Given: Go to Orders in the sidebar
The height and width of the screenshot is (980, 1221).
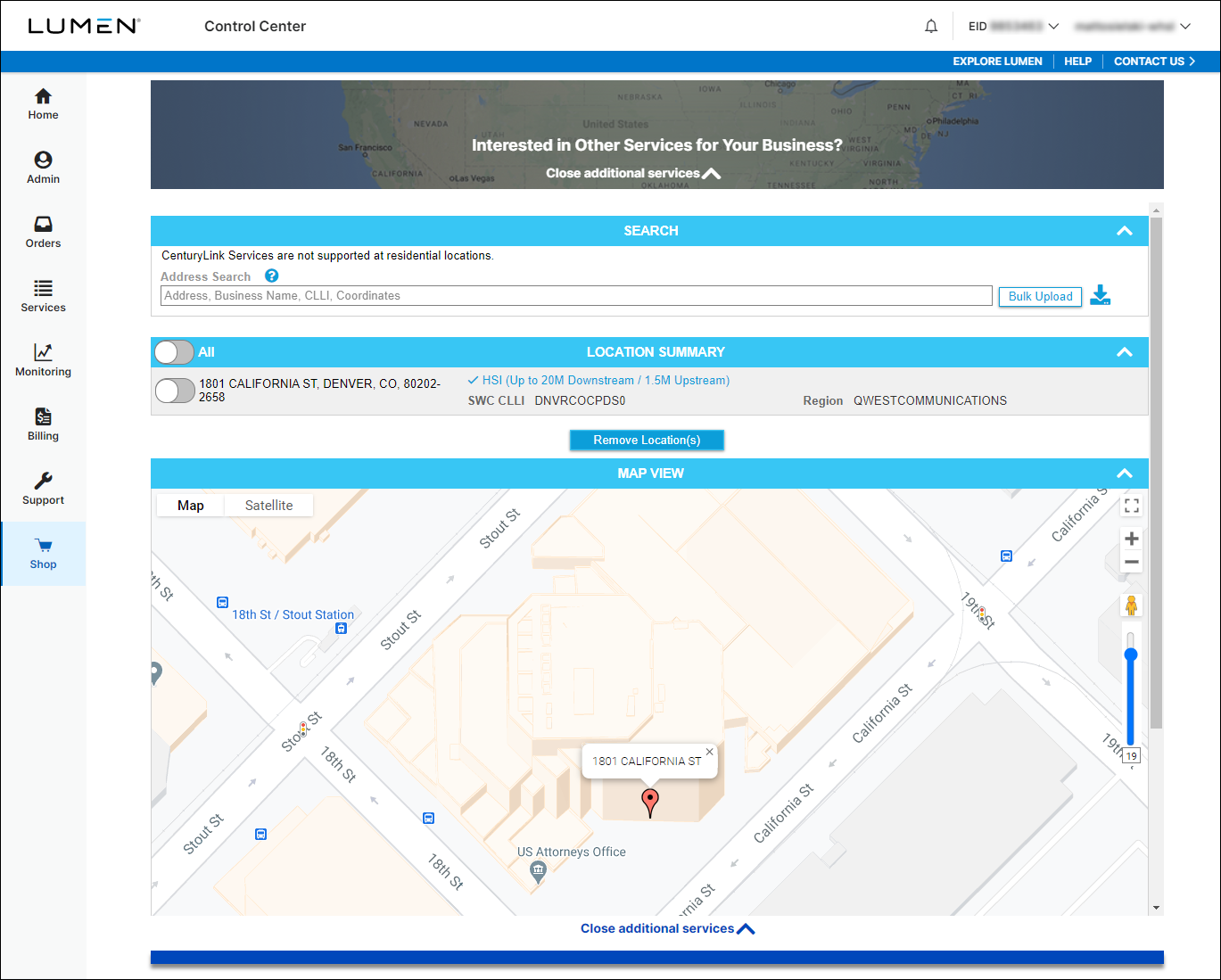Looking at the screenshot, I should point(43,233).
